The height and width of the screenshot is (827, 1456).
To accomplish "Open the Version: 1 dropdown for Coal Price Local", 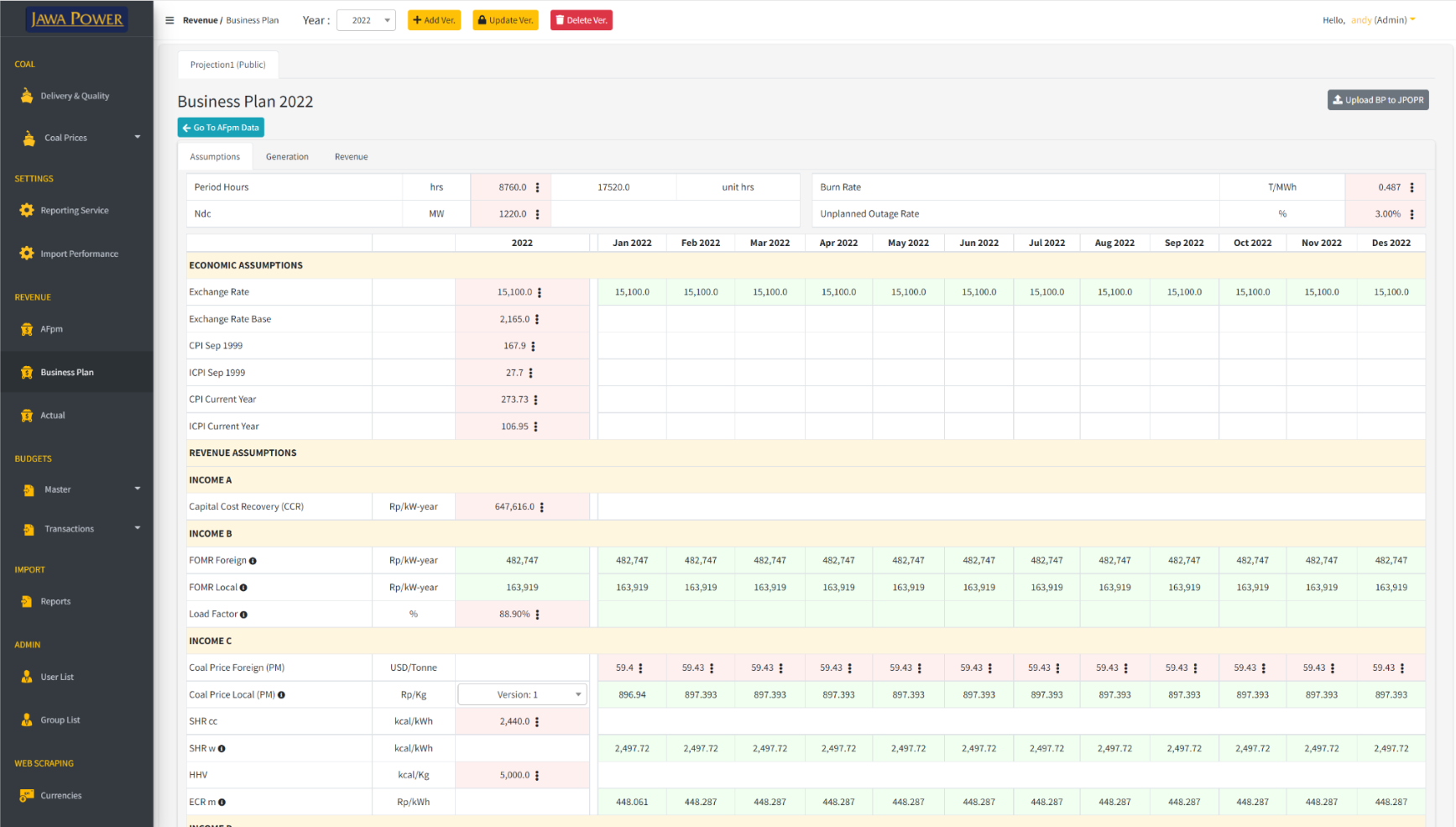I will (522, 694).
